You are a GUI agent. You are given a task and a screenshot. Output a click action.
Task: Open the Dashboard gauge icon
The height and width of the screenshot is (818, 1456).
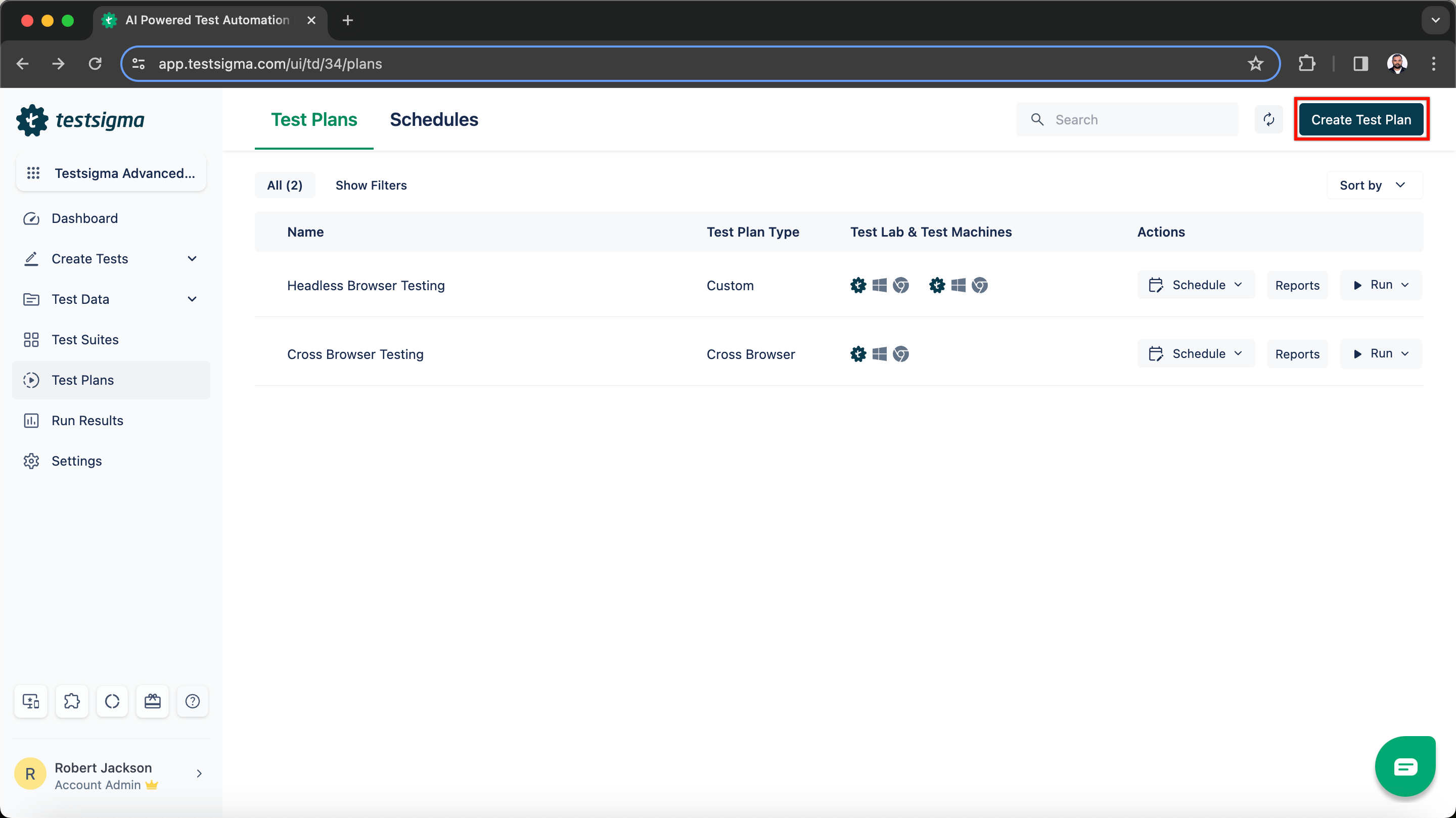click(31, 218)
